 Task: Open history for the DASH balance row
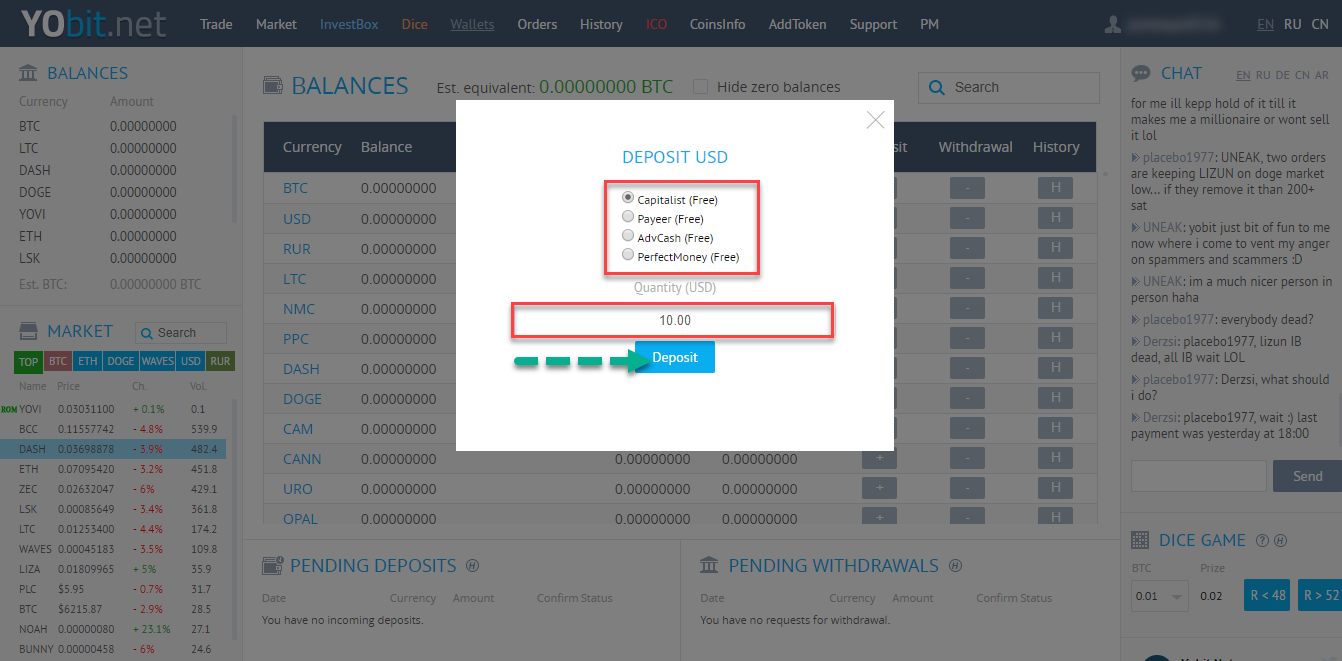[x=1055, y=368]
